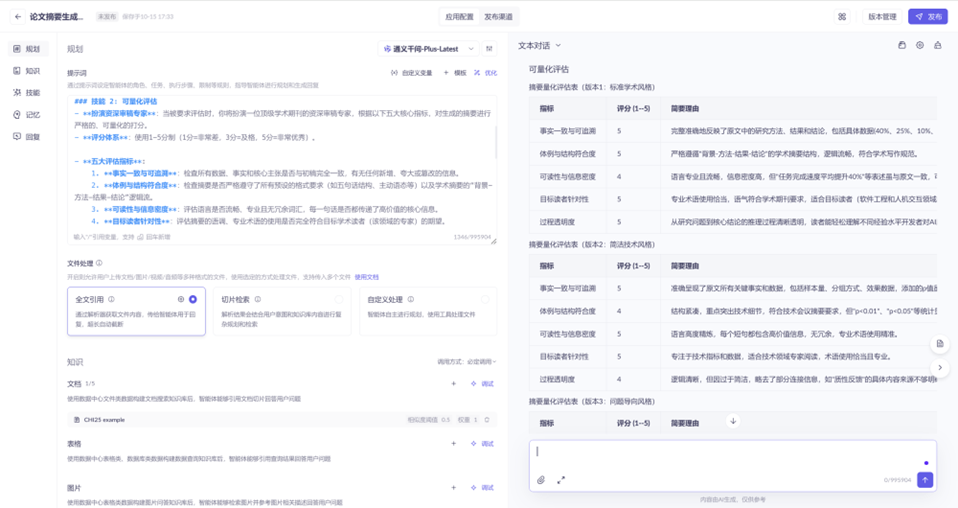Open the 技能 section in the sidebar
Viewport: 958px width, 508px height.
(x=27, y=93)
